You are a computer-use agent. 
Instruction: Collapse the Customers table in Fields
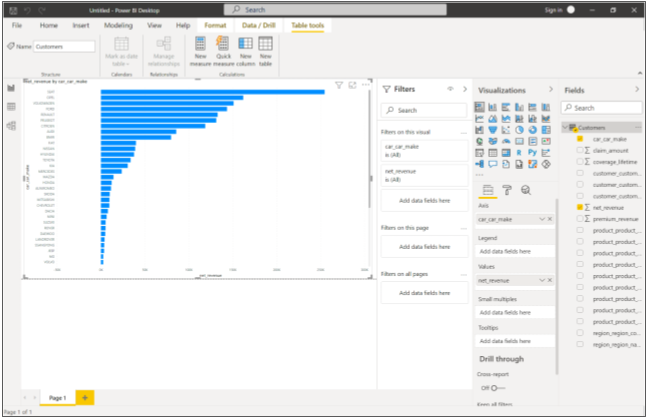(565, 128)
